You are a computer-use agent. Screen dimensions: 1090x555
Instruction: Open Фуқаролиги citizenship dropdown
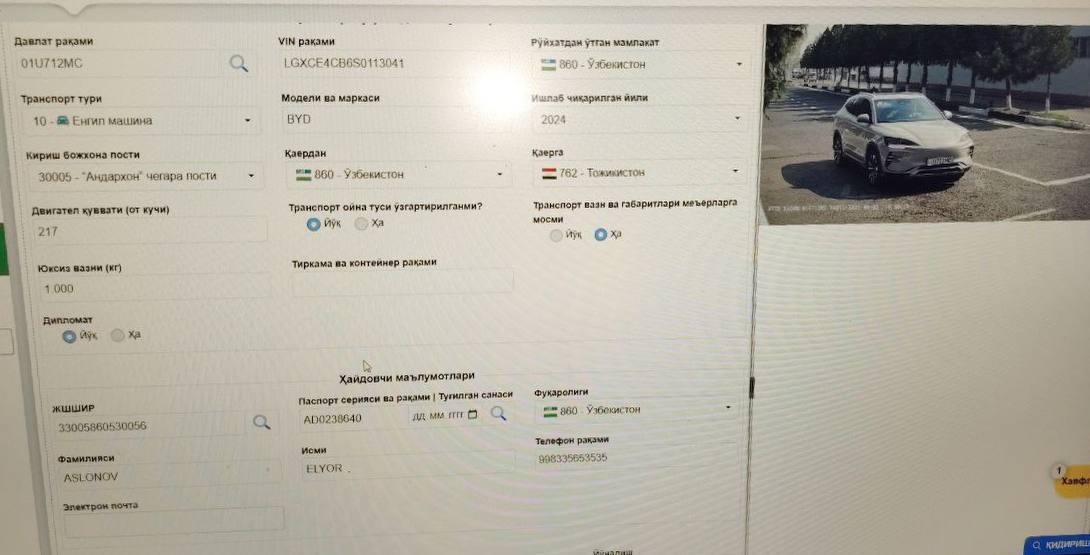pos(635,410)
